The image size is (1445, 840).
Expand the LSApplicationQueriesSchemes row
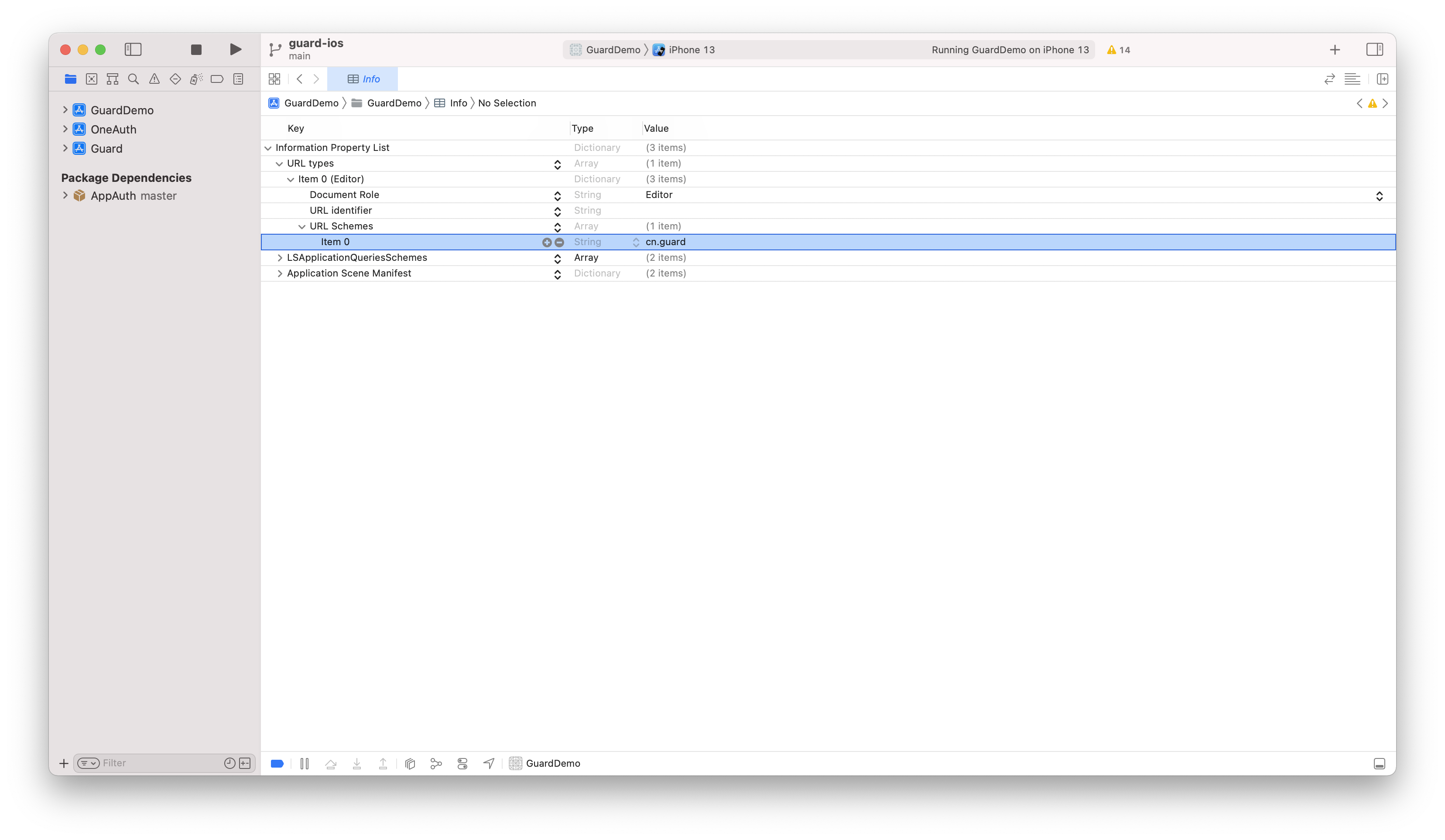[x=280, y=258]
